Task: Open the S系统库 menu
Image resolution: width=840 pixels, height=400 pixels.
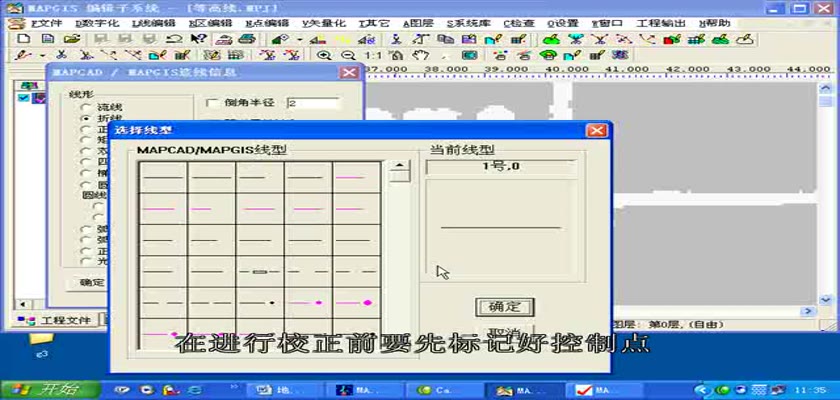Action: (469, 24)
